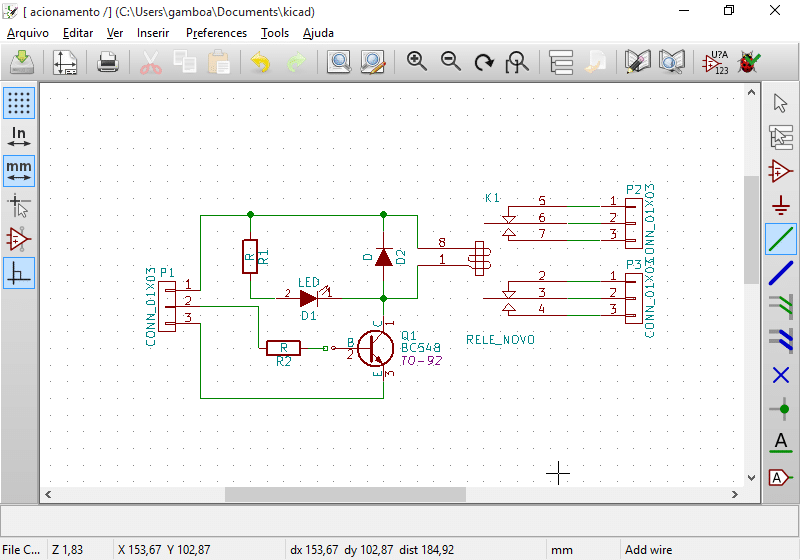
Task: Open the Find magnifier tool
Action: [x=339, y=62]
